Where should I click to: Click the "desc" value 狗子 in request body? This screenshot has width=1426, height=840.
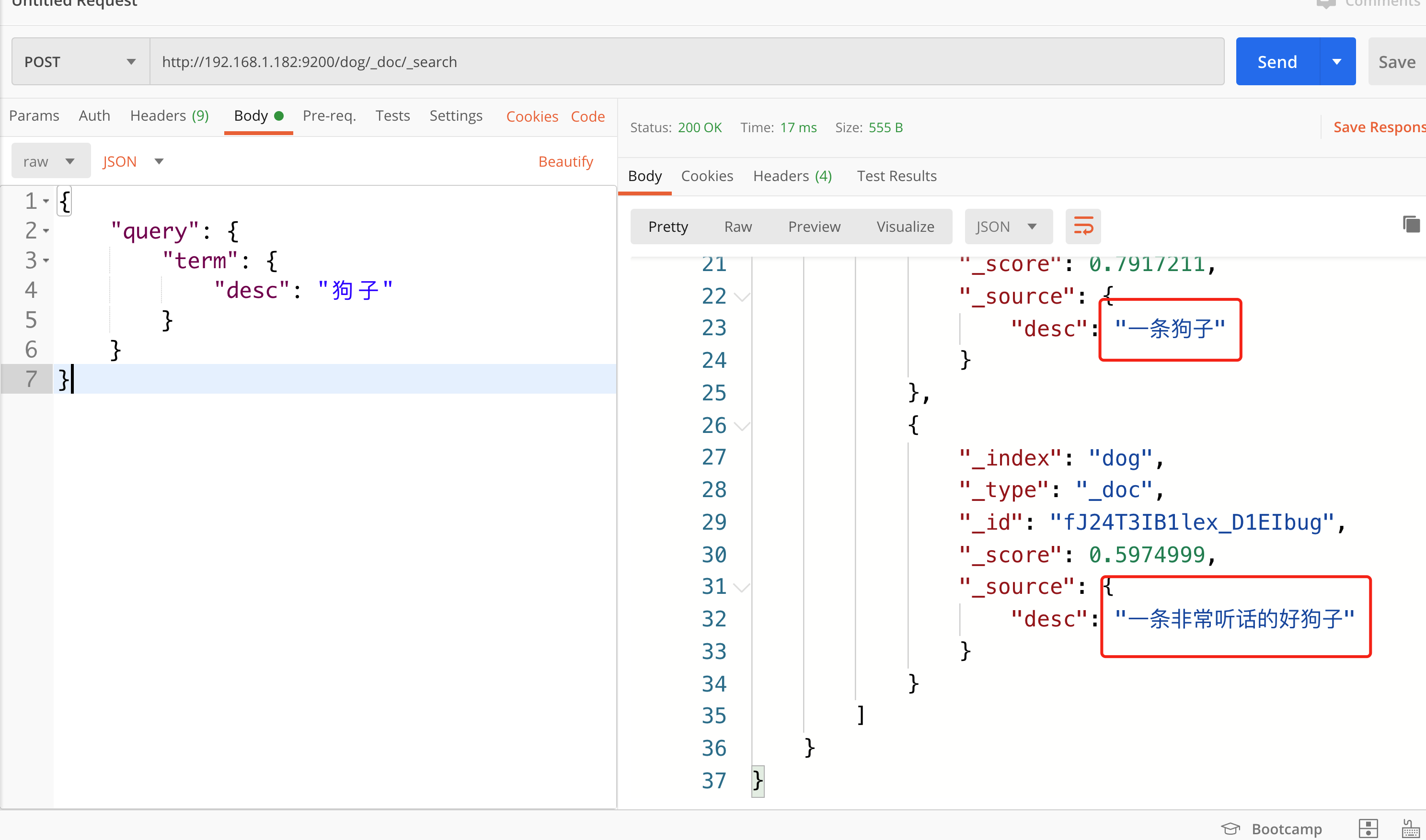click(355, 290)
